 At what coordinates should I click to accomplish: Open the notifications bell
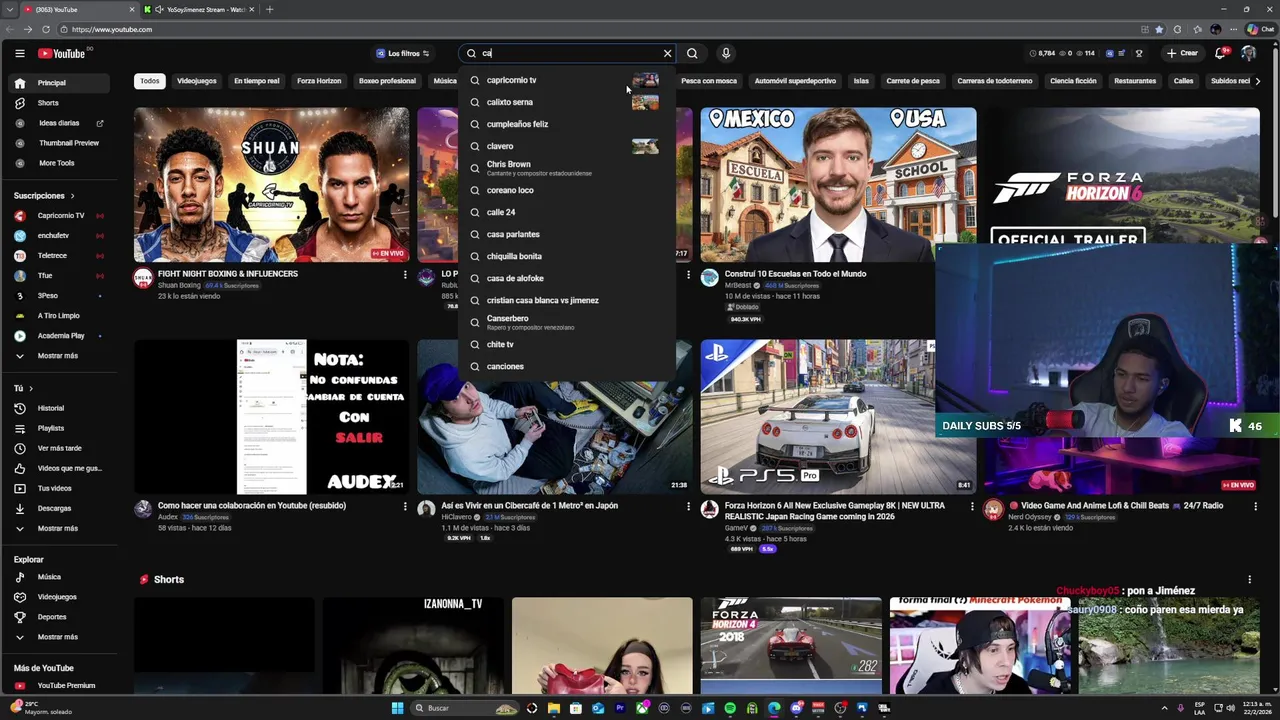click(1220, 53)
